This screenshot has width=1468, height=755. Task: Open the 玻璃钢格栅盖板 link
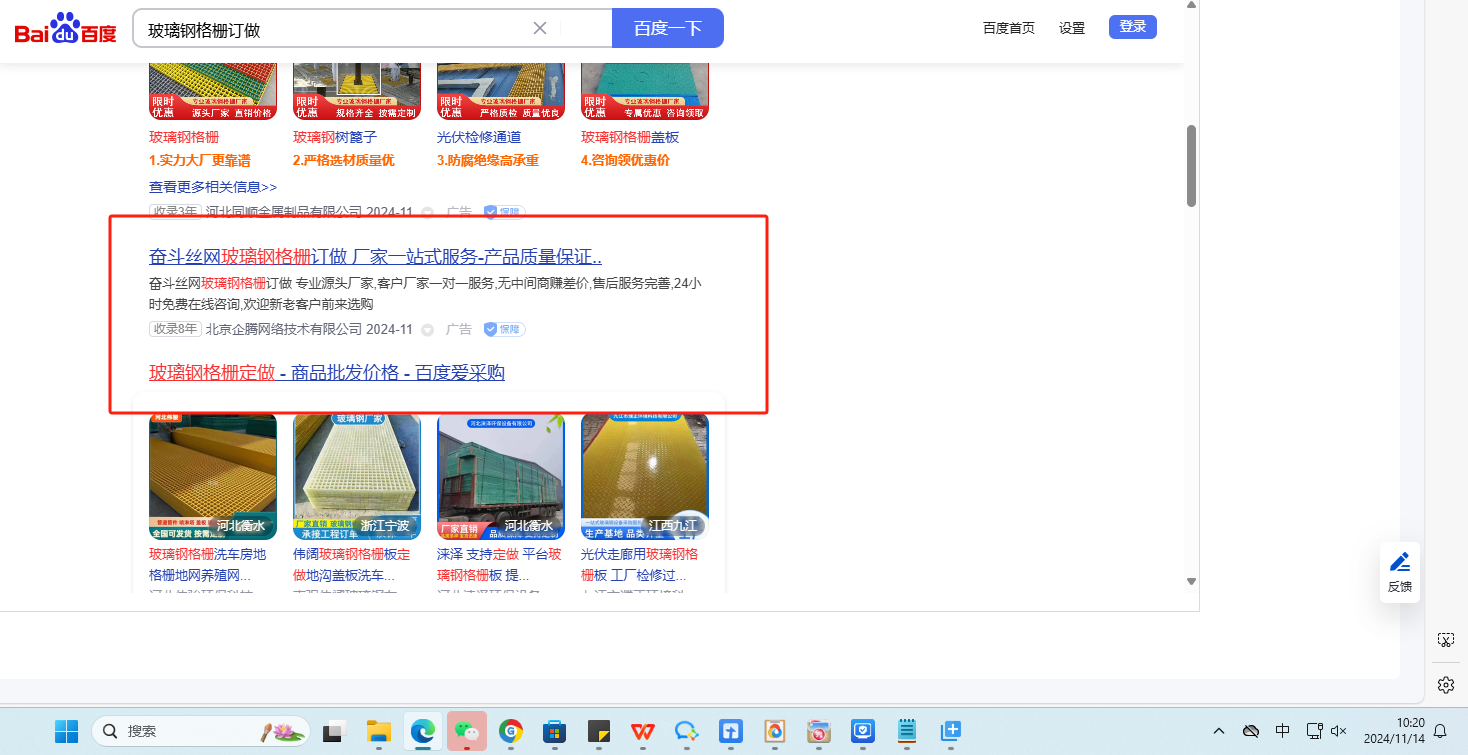(x=630, y=137)
